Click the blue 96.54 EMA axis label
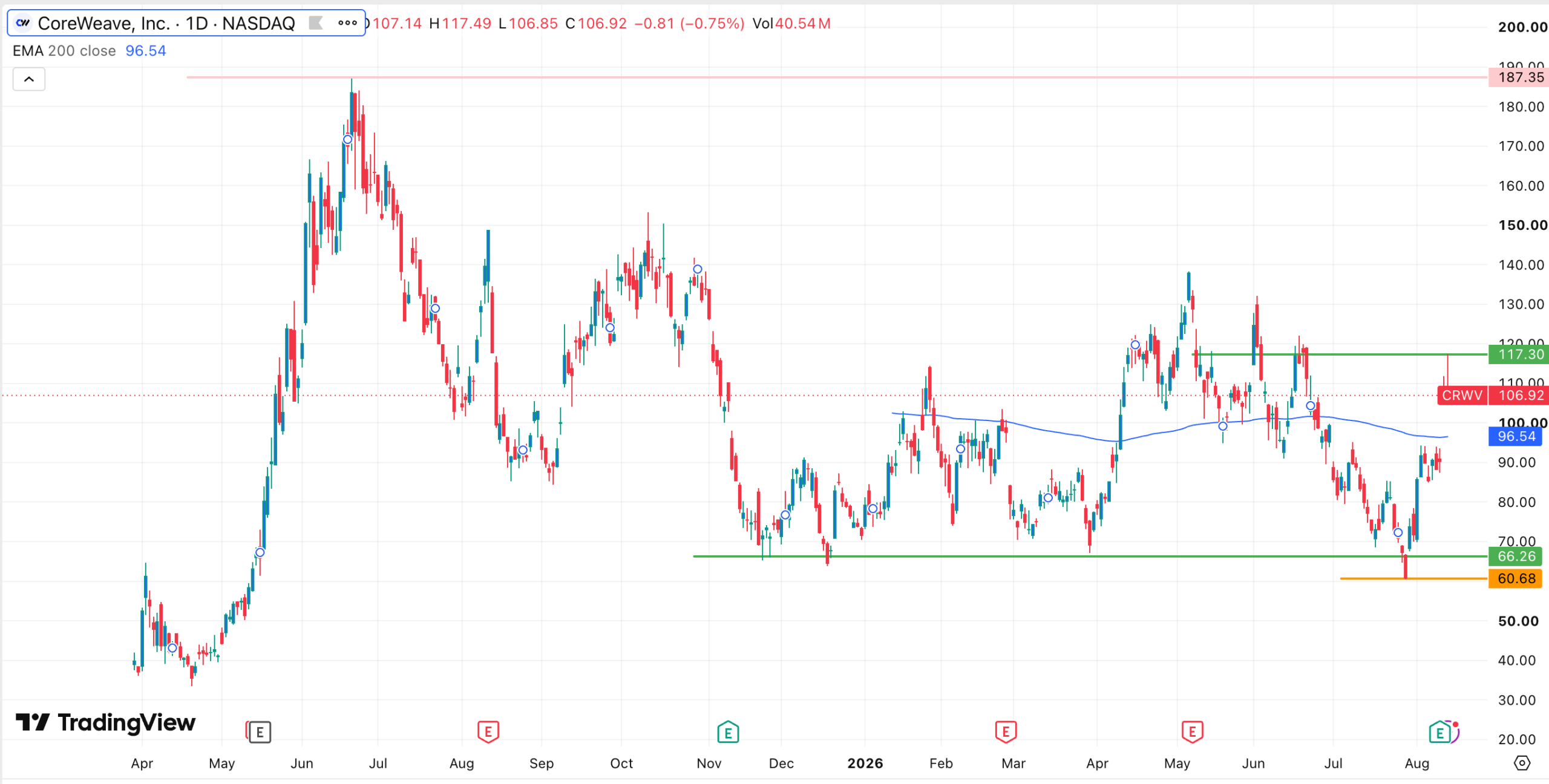Screen dimensions: 1549x784 point(1516,437)
